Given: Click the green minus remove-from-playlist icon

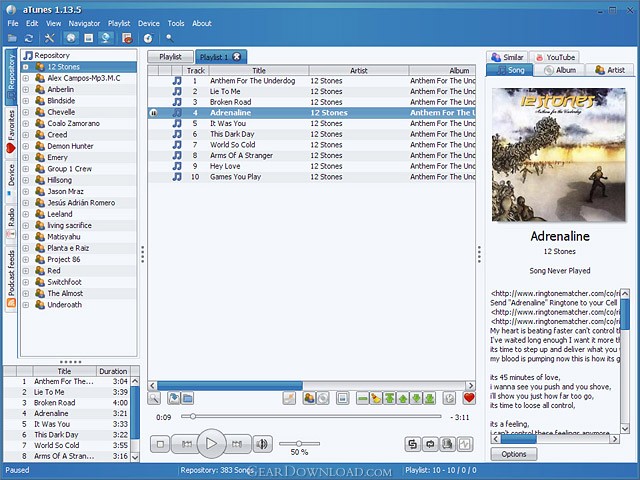Looking at the screenshot, I should tap(362, 398).
